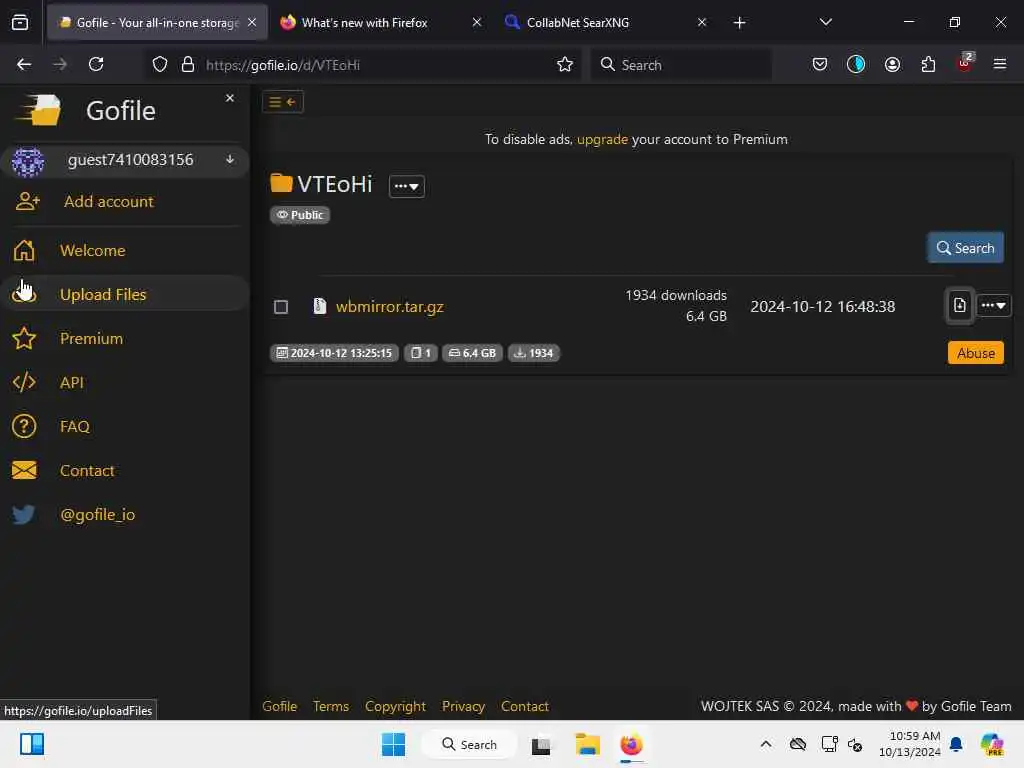Click the 2024-10-12 13:25:15 date badge
1024x768 pixels.
pyautogui.click(x=334, y=353)
